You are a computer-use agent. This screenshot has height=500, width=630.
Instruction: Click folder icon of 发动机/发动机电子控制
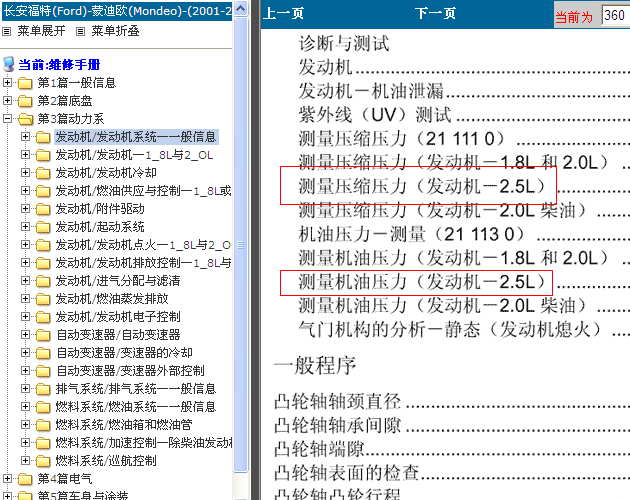point(43,317)
